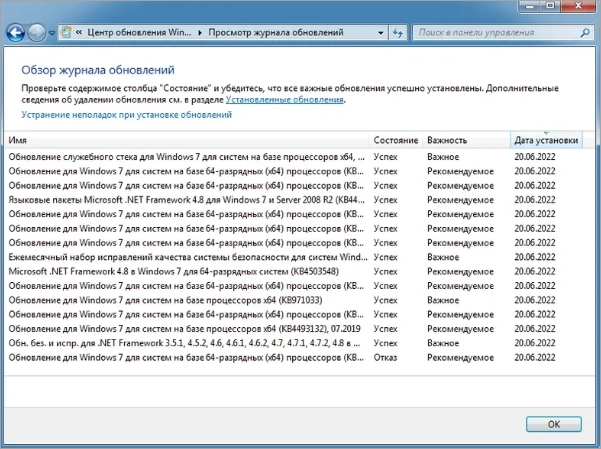Go back with the blue Back arrow
Viewport: 601px width, 449px height.
[16, 33]
